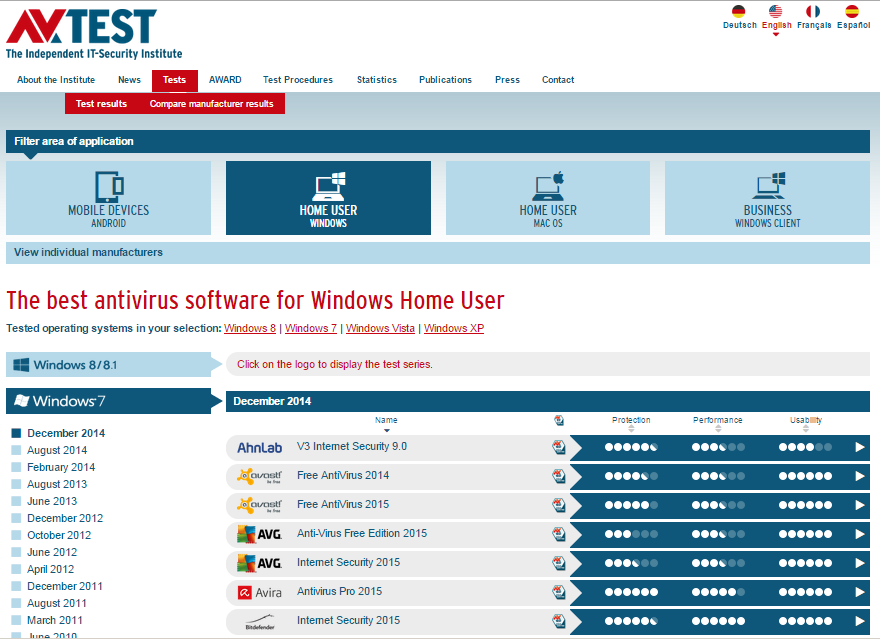This screenshot has width=880, height=639.
Task: Open certificate icon for AhnLab V3 row
Action: tap(558, 447)
